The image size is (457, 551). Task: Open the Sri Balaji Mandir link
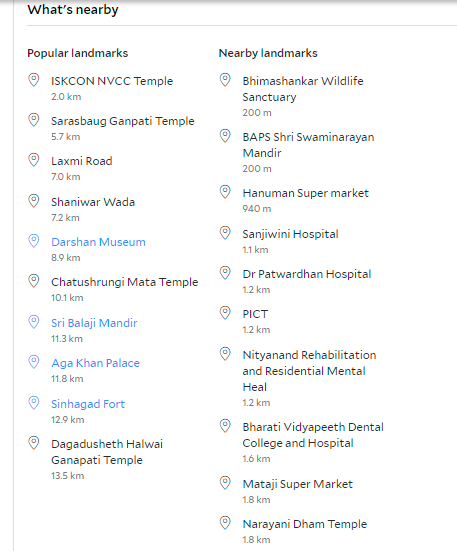pos(94,323)
